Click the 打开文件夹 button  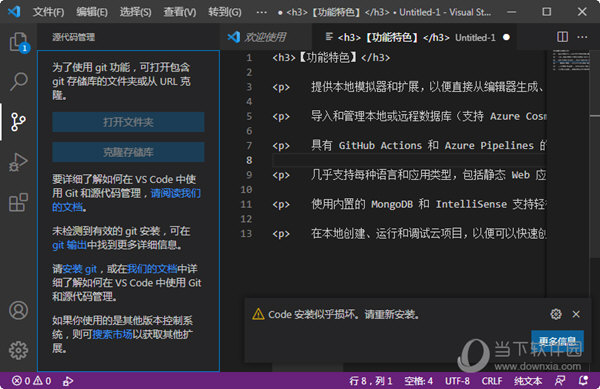point(128,122)
